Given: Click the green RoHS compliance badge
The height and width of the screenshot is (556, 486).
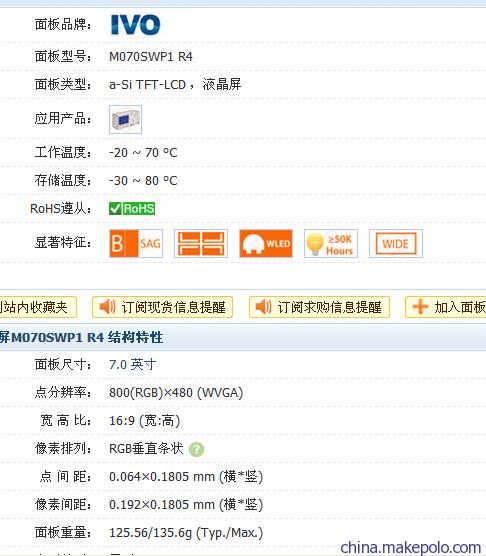Looking at the screenshot, I should pos(132,208).
